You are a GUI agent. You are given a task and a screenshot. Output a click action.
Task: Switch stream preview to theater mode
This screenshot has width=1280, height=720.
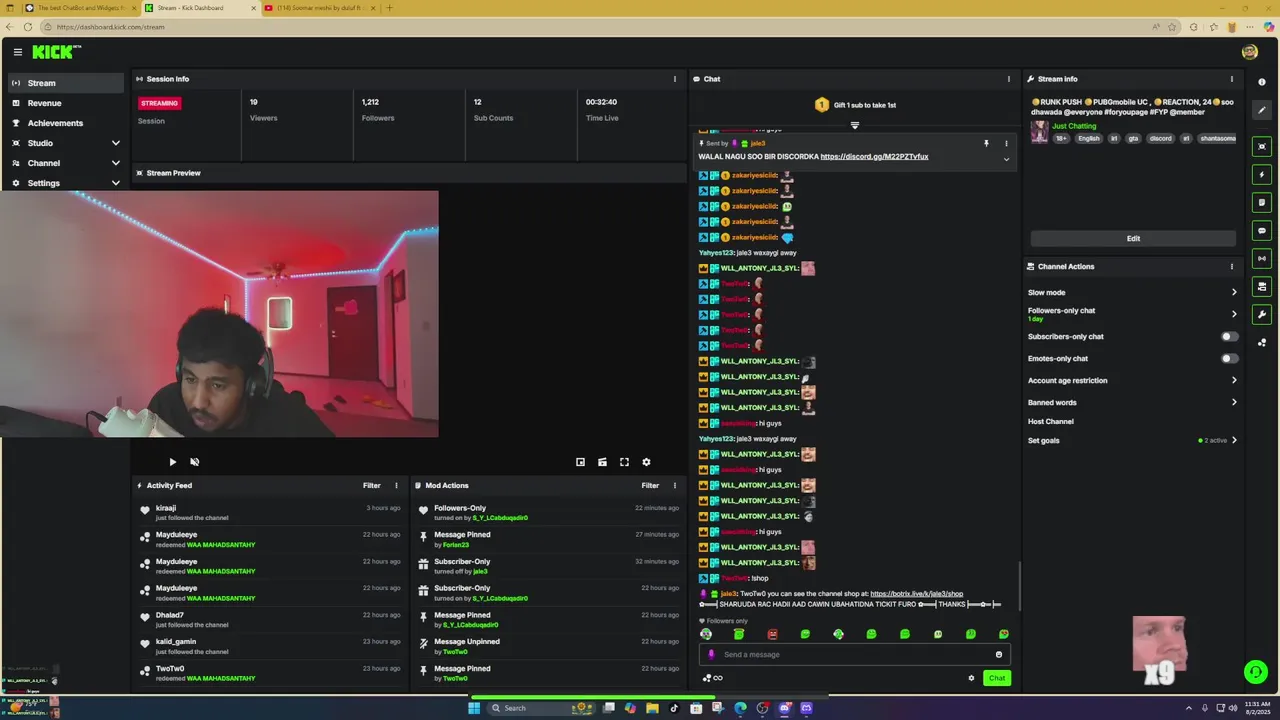tap(602, 462)
